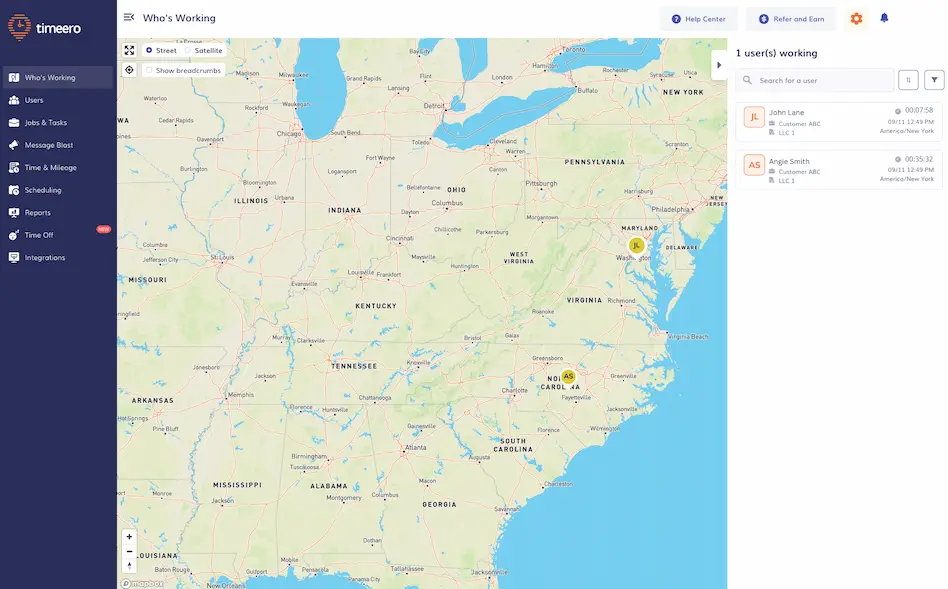Open the user filter funnel icon
The width and height of the screenshot is (948, 589).
click(x=933, y=79)
